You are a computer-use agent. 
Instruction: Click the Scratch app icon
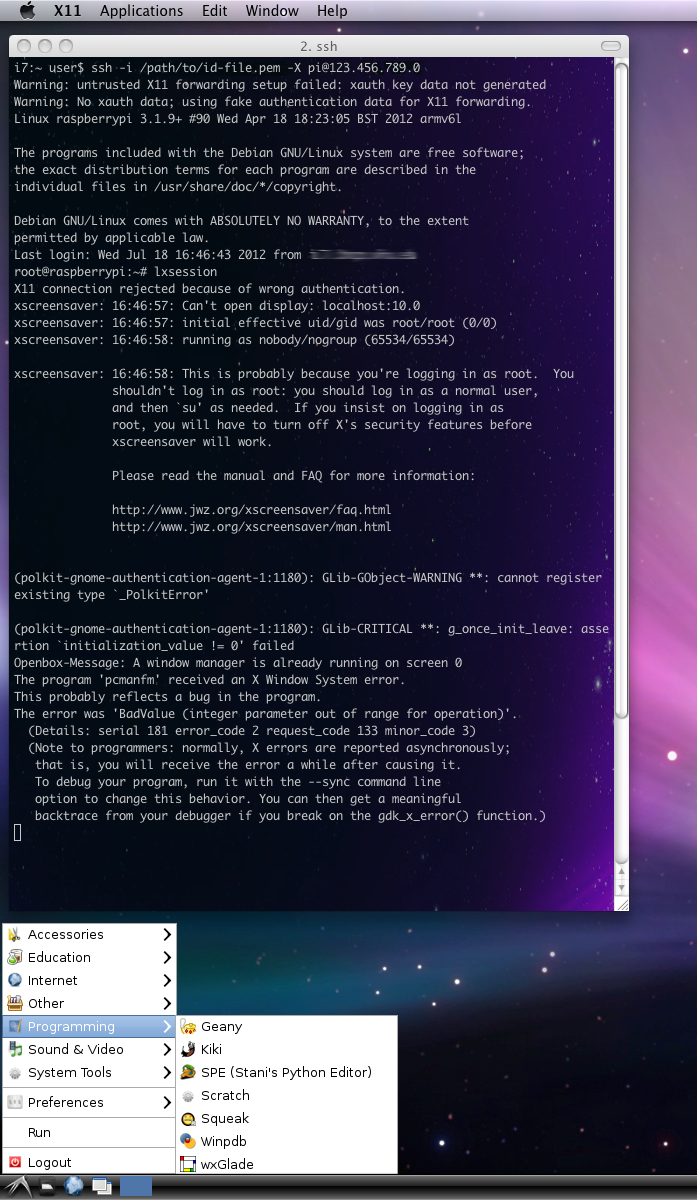187,1095
